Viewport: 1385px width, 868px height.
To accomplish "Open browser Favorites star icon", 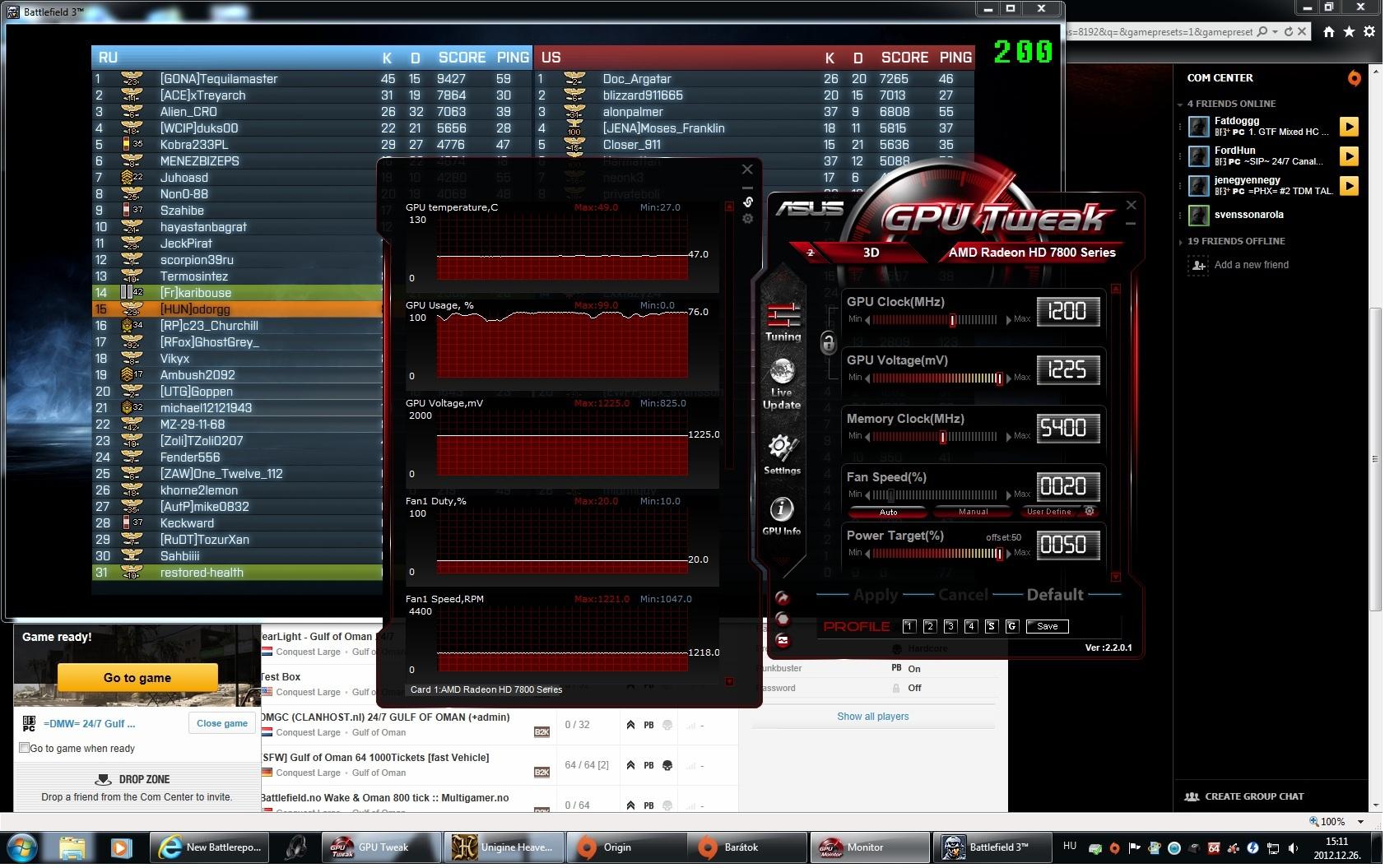I will [1349, 32].
